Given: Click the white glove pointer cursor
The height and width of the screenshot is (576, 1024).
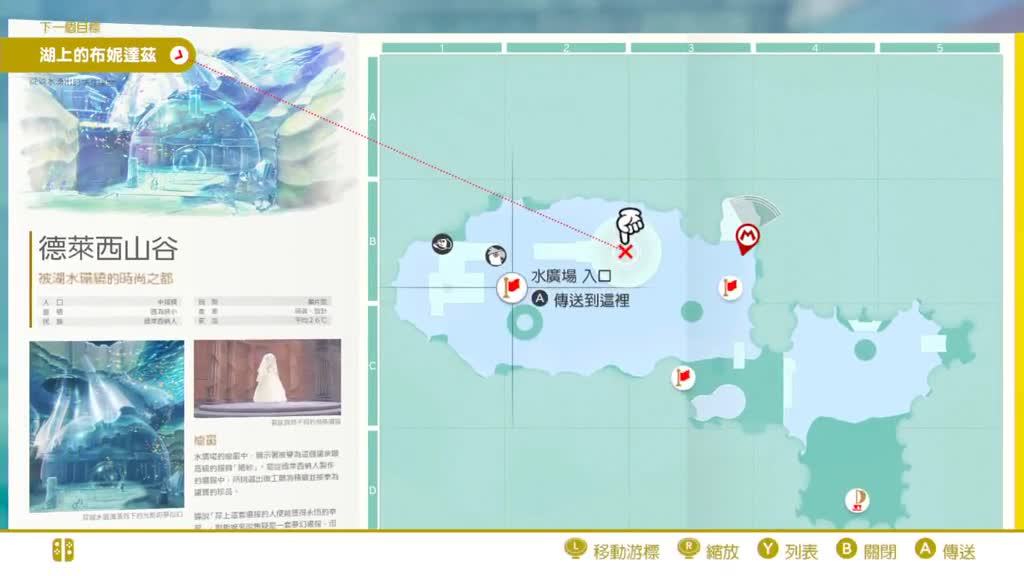Looking at the screenshot, I should pyautogui.click(x=630, y=225).
